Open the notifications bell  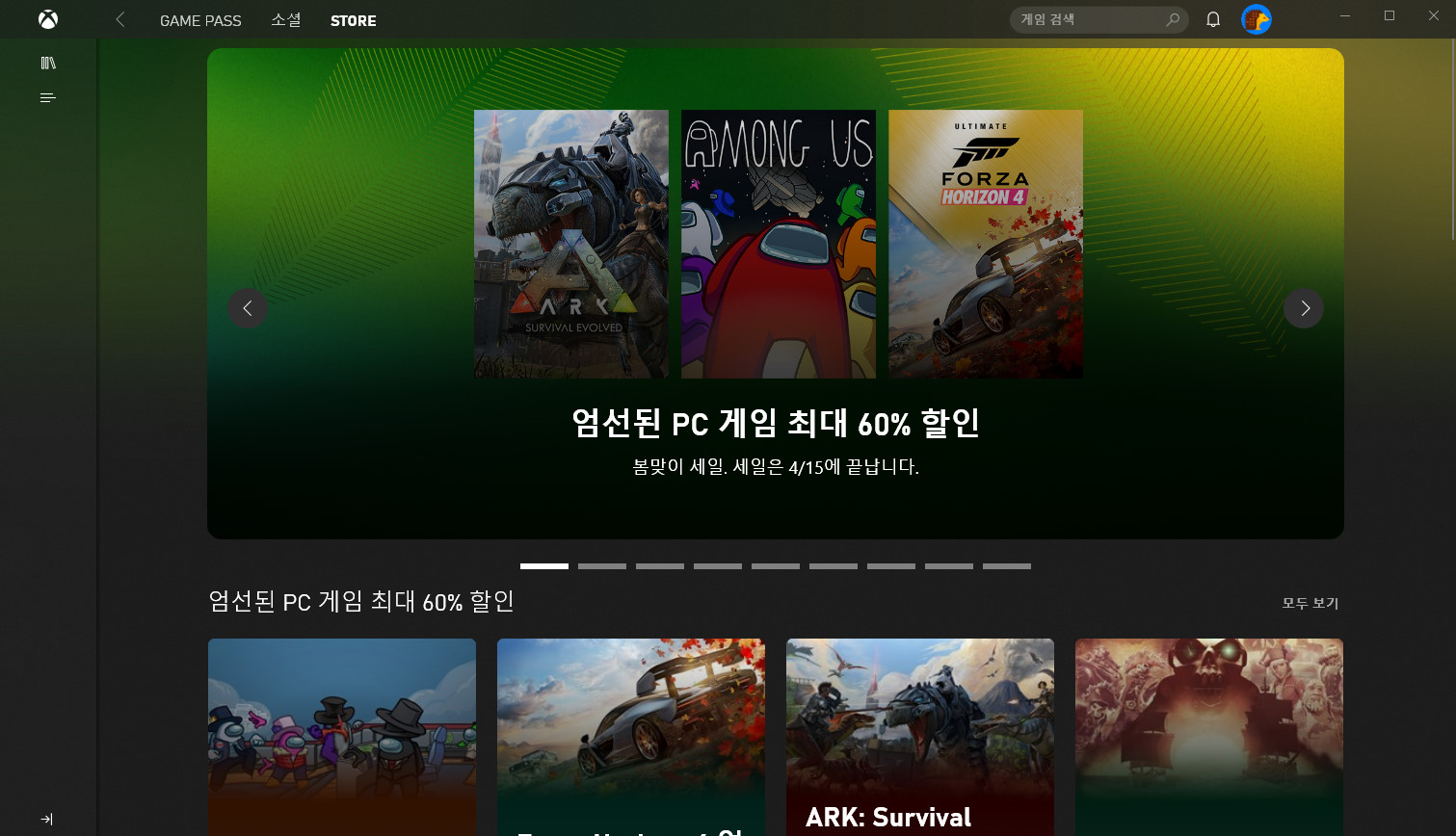click(x=1213, y=19)
